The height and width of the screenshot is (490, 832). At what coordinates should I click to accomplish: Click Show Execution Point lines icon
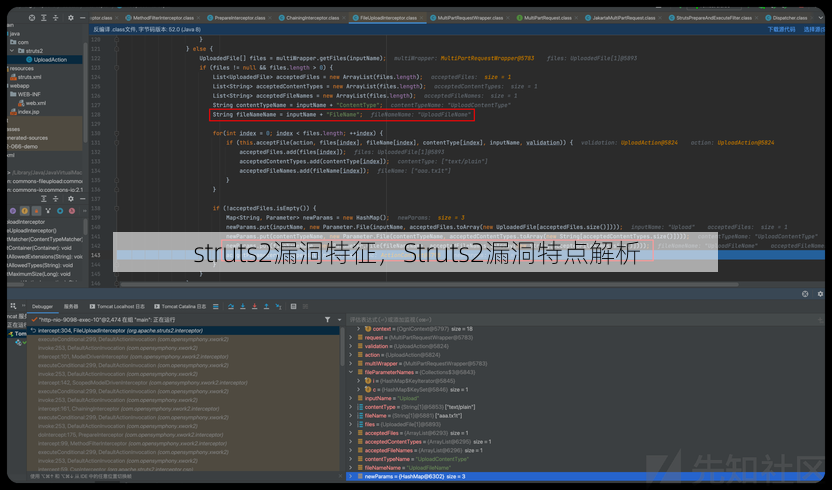tap(215, 306)
